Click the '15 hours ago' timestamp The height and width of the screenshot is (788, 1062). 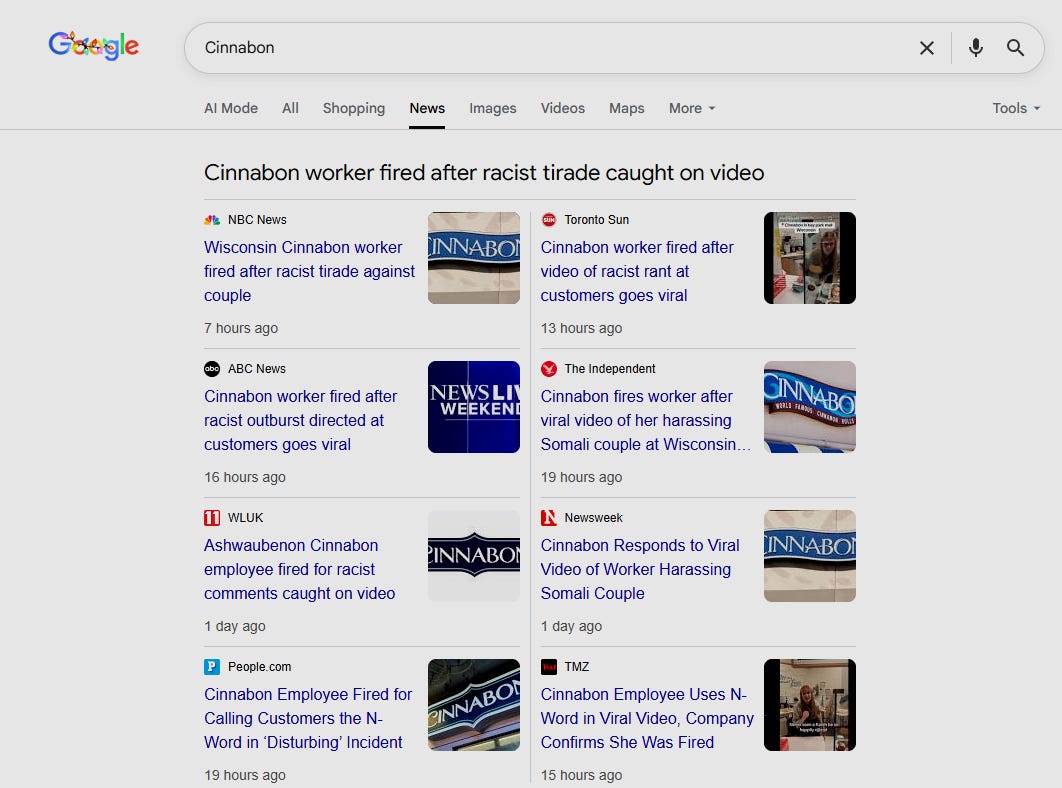[581, 775]
